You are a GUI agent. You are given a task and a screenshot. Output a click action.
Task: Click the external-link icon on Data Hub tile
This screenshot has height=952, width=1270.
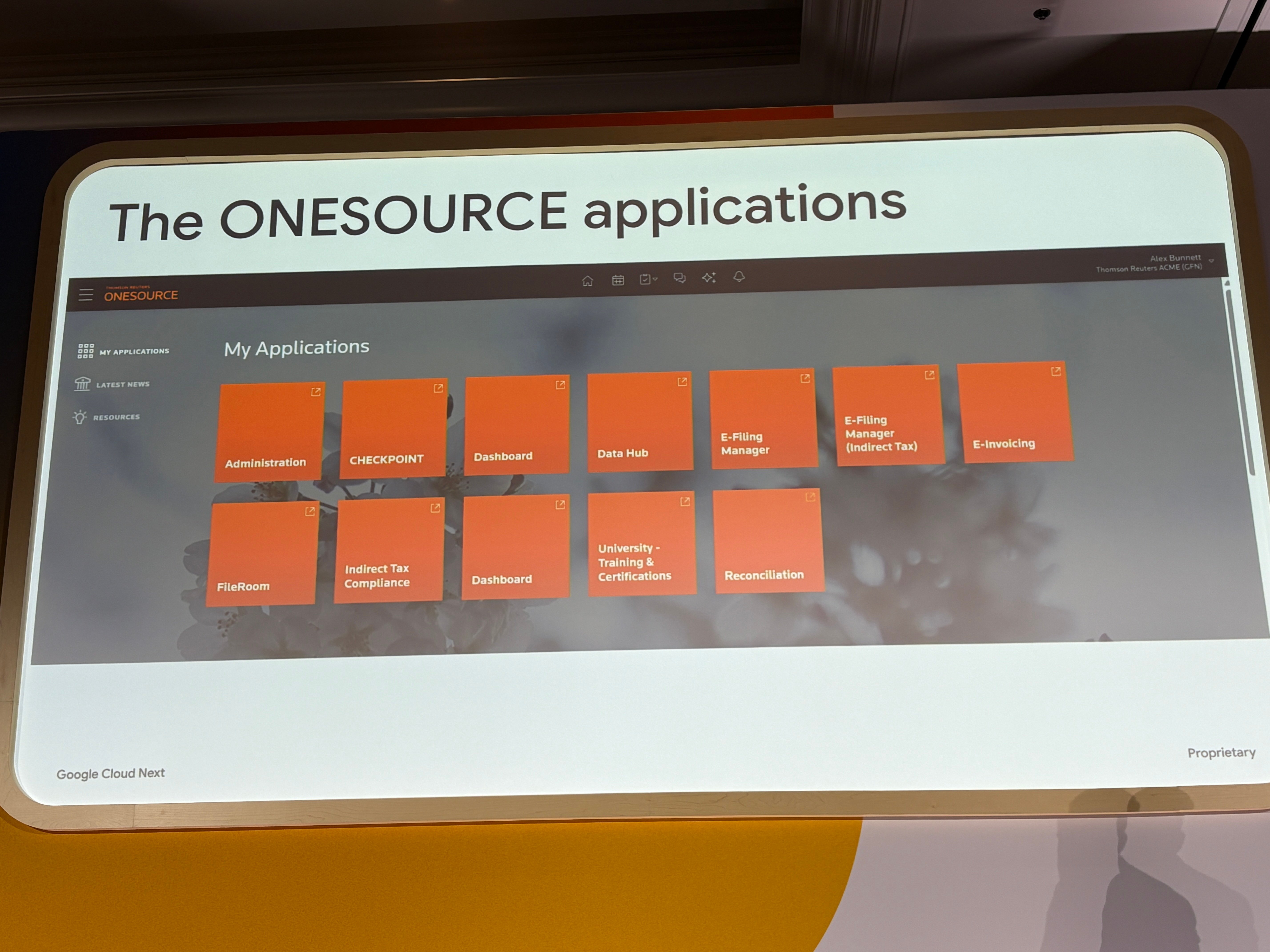(x=682, y=382)
